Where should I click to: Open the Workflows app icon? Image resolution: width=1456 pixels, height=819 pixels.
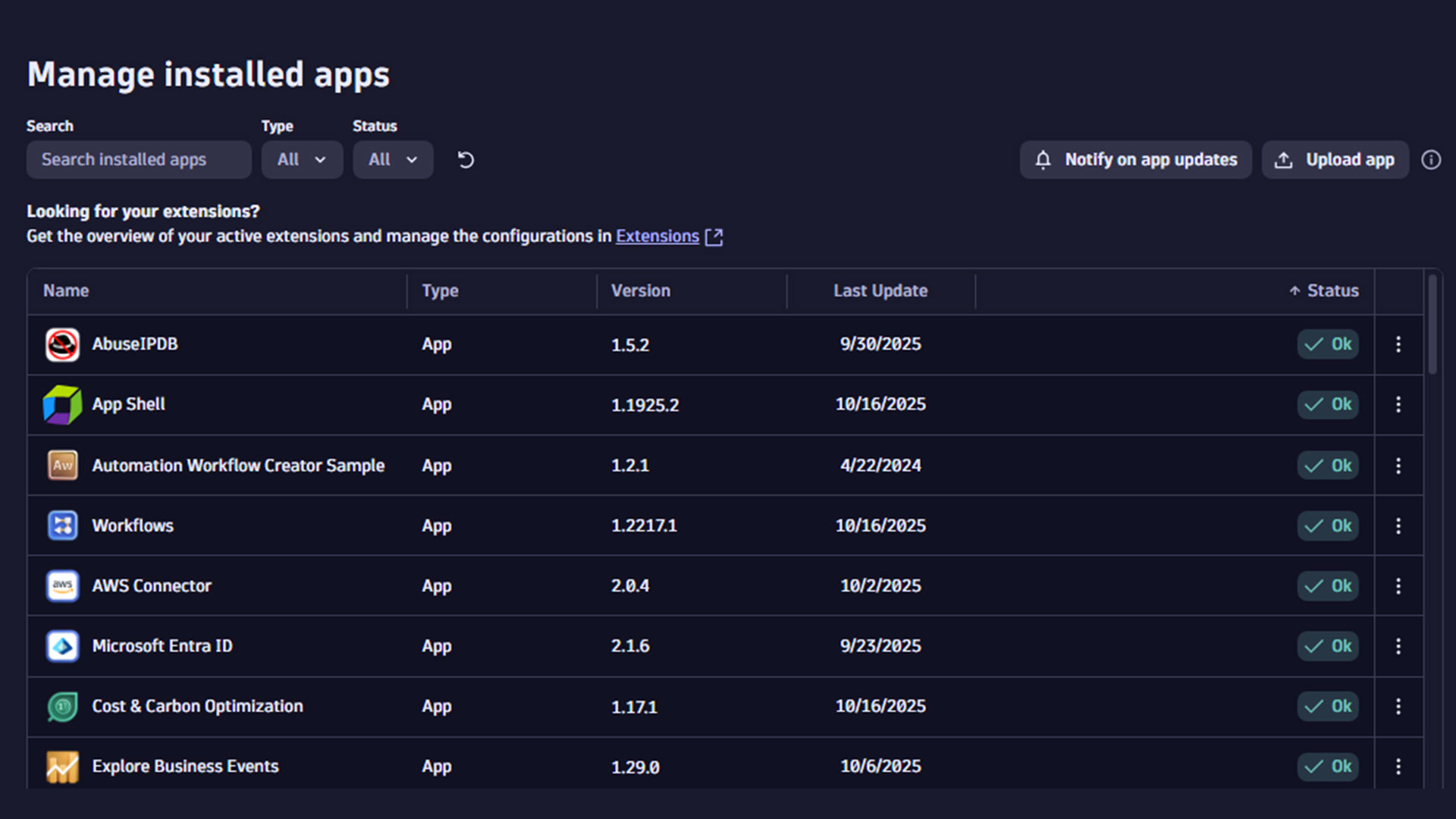62,526
